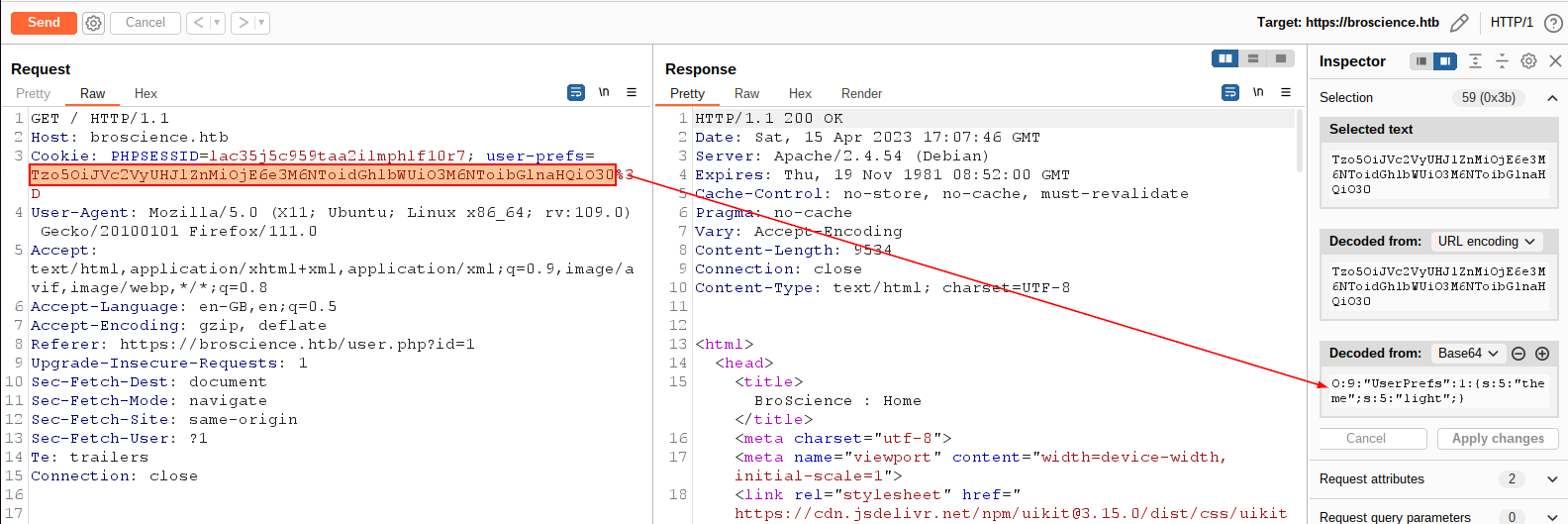Remove Base64 decoding with the minus icon
Viewport: 1568px width, 524px height.
click(x=1519, y=354)
